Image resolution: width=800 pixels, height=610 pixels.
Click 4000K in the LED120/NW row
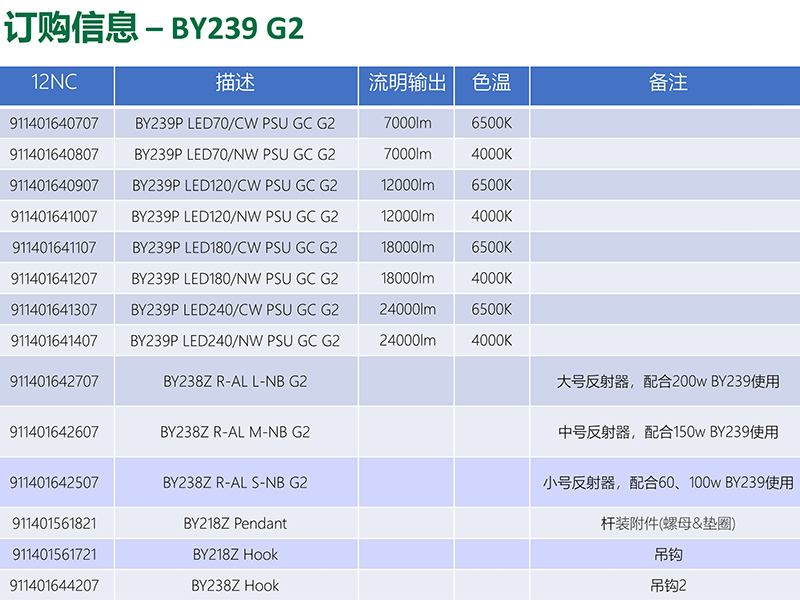point(491,217)
